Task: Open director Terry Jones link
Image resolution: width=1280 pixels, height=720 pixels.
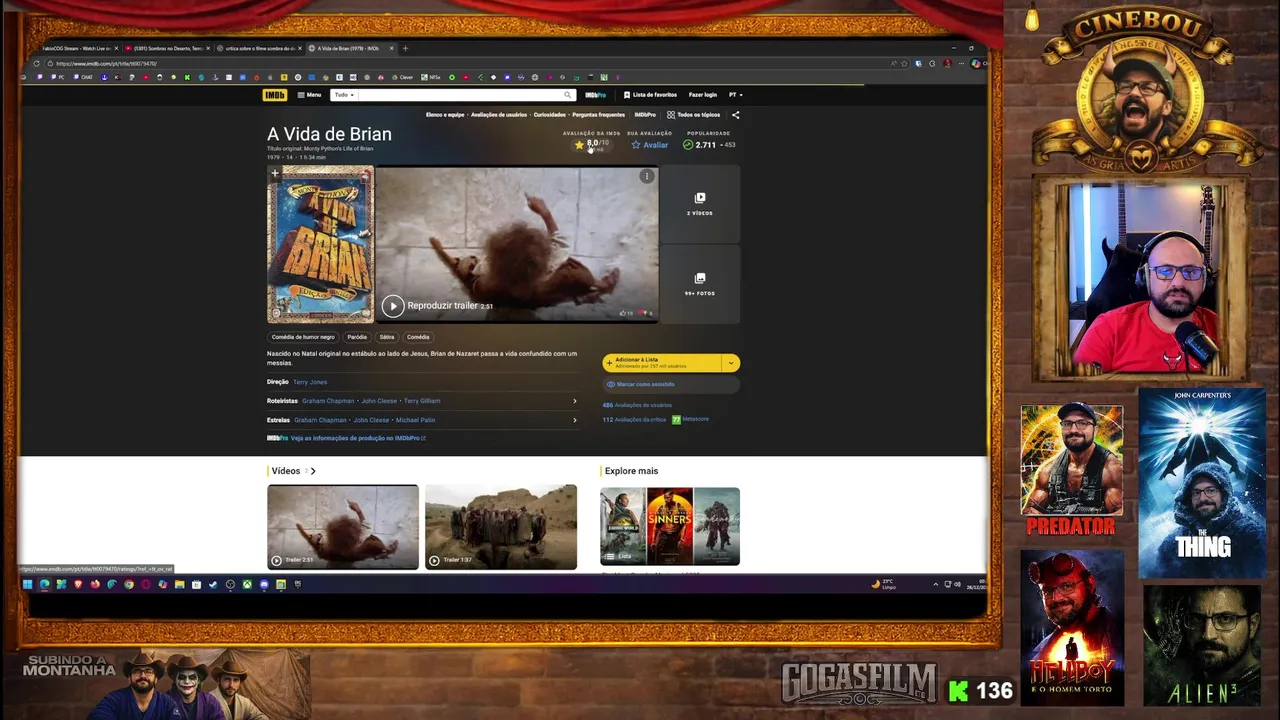Action: [310, 382]
